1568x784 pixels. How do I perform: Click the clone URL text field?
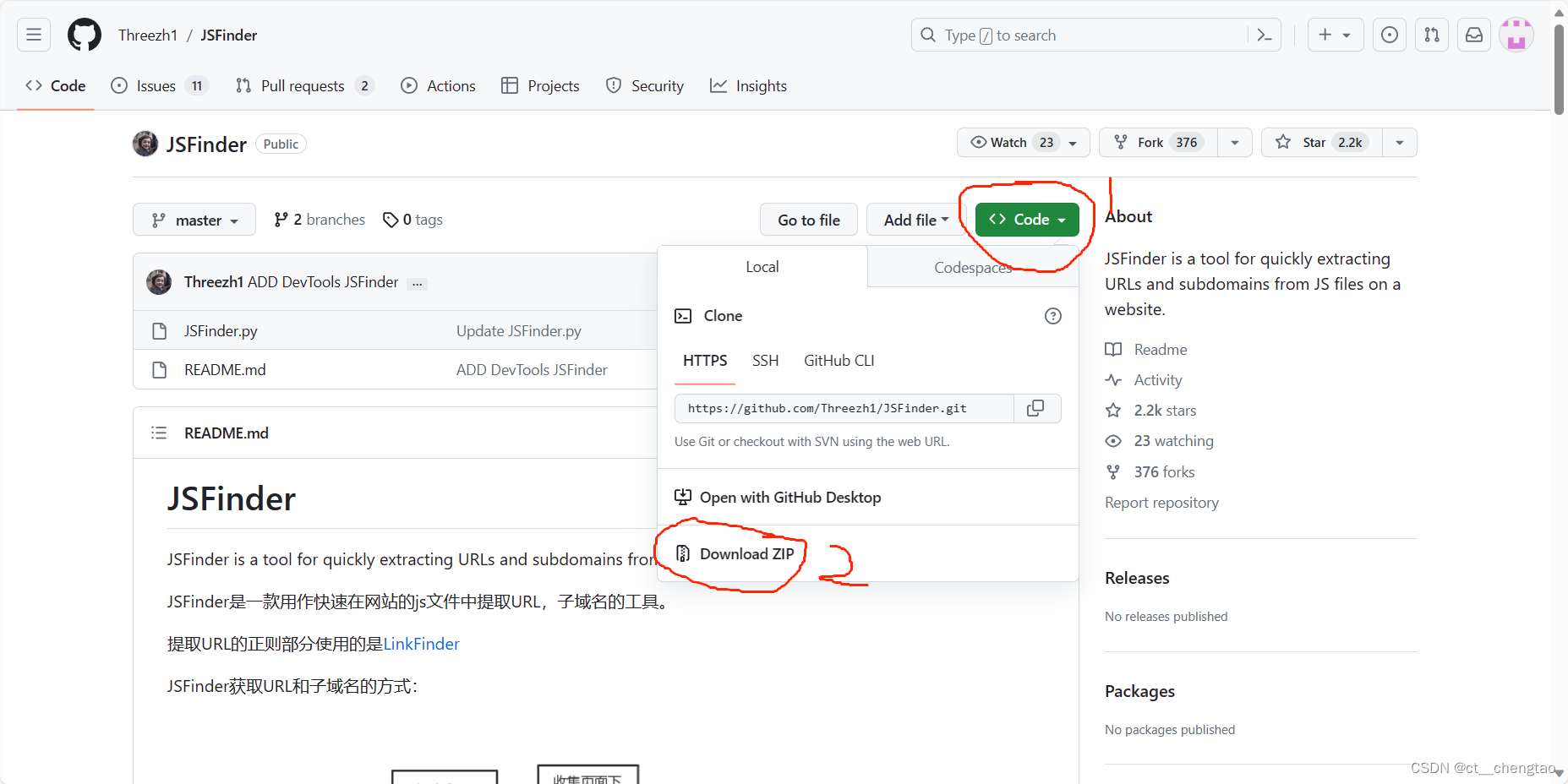coord(844,408)
